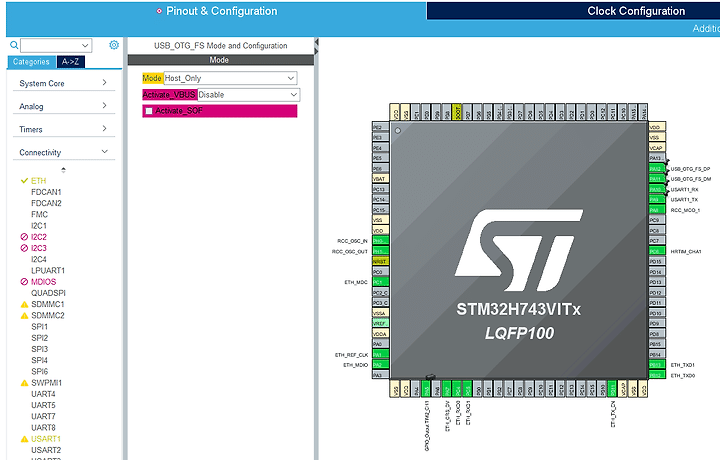The image size is (720, 460).
Task: Select SPI2 peripheral
Action: coord(39,338)
